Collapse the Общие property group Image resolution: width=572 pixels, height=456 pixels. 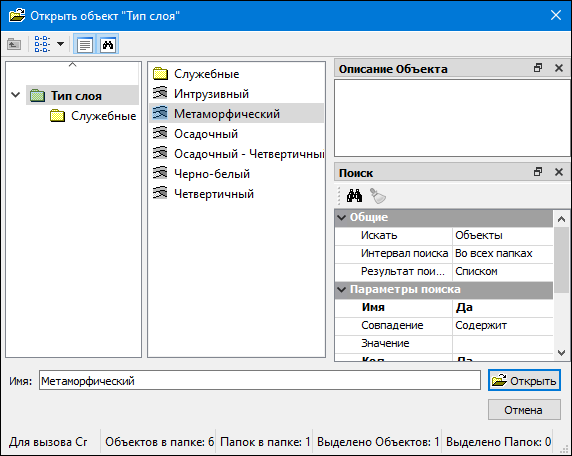[342, 217]
